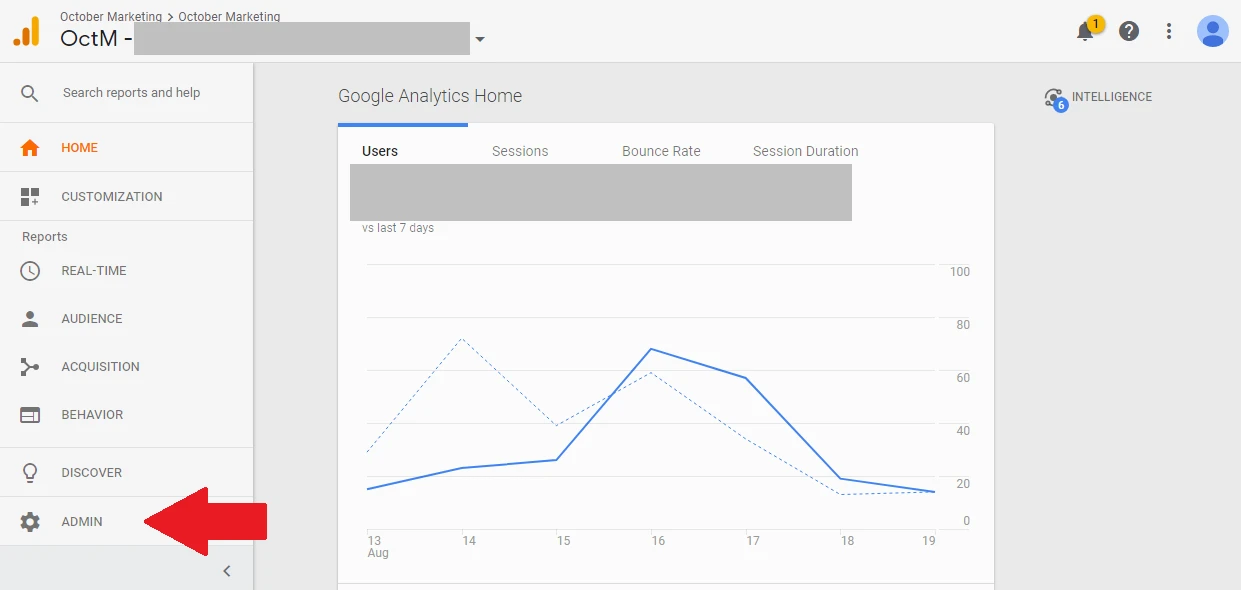Expand the Acquisition reports section
This screenshot has height=590, width=1241.
coord(100,367)
